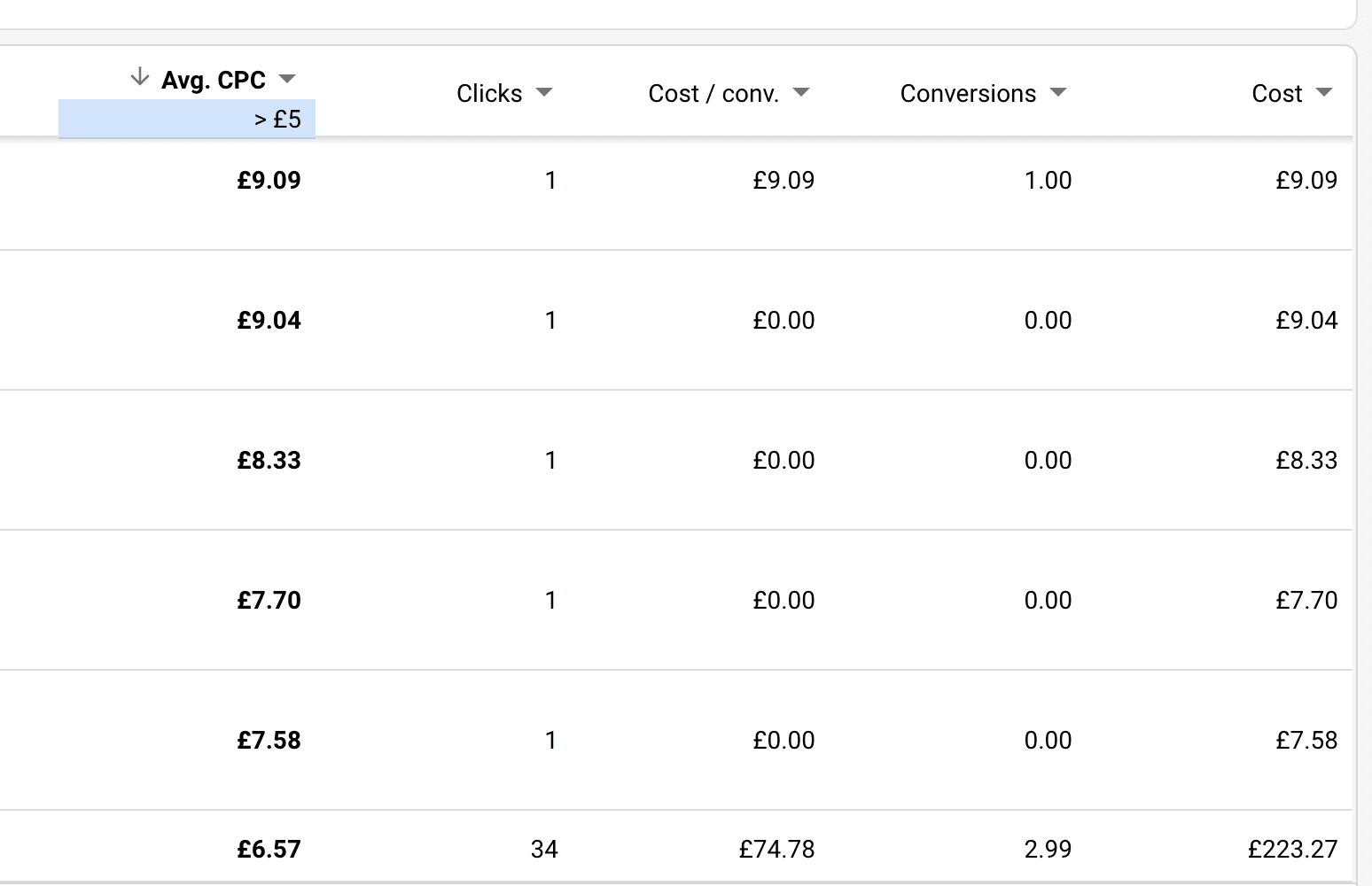
Task: Click the £7.70 cost cell
Action: [x=1307, y=600]
